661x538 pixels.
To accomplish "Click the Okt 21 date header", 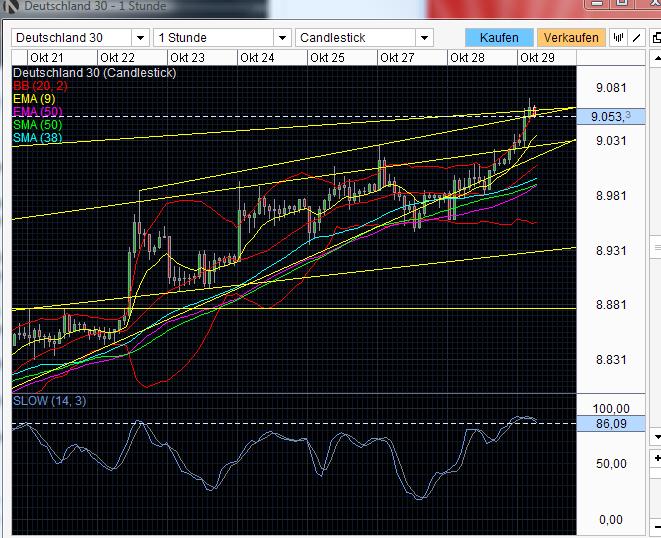I will (47, 57).
